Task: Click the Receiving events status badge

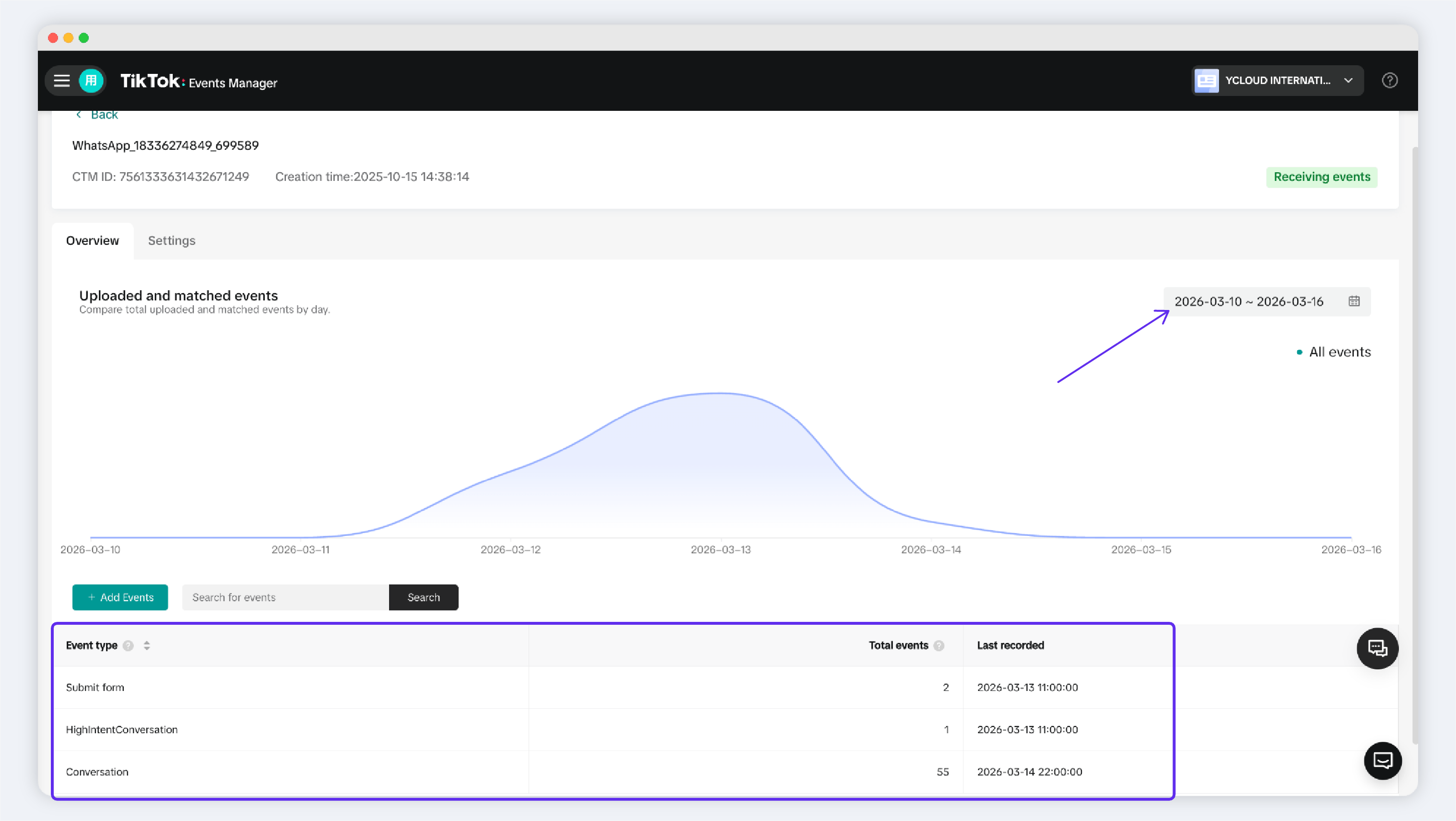Action: (1322, 177)
